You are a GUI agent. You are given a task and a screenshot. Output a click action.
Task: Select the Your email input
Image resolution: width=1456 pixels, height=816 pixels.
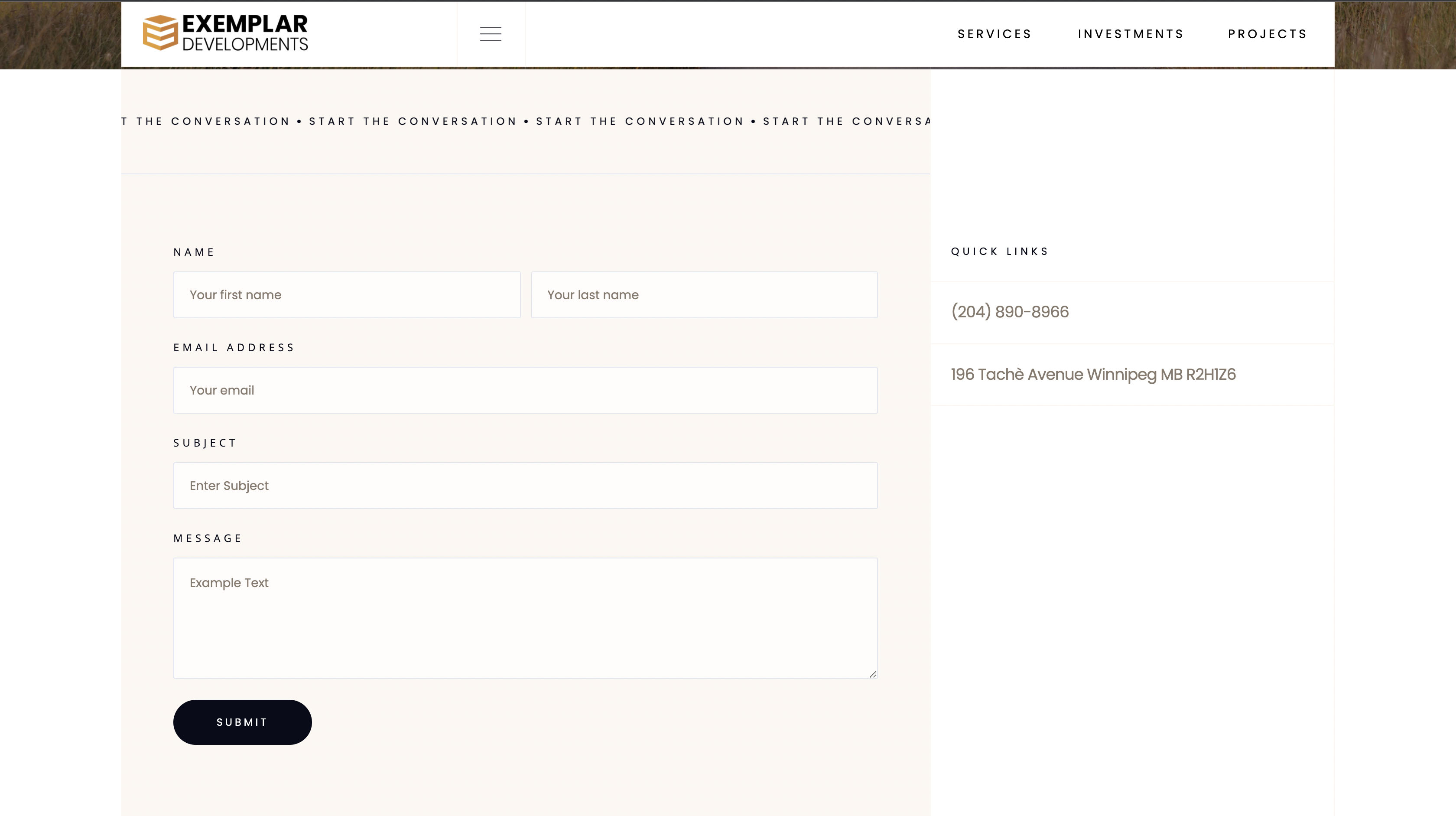(x=525, y=390)
